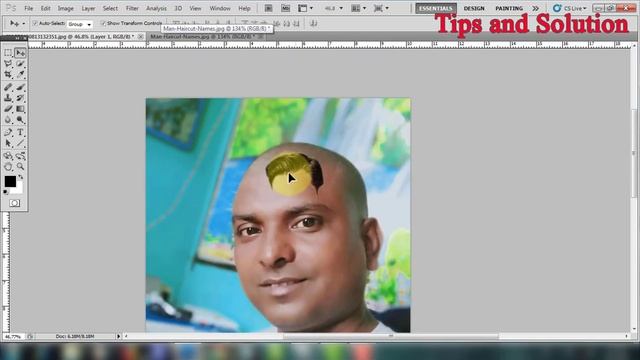
Task: Select the Horizontal Type tool
Action: pos(20,132)
